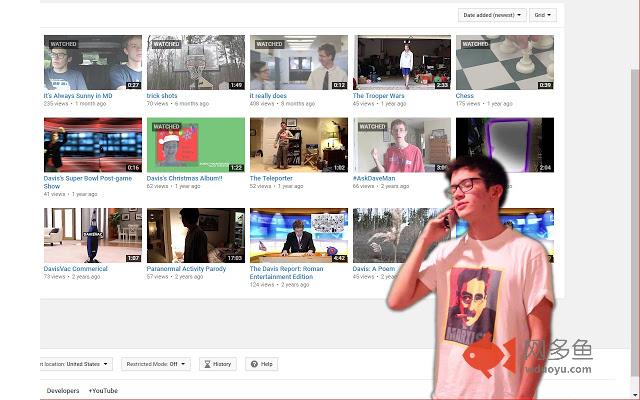
Task: Click the it really does title link
Action: 268,96
